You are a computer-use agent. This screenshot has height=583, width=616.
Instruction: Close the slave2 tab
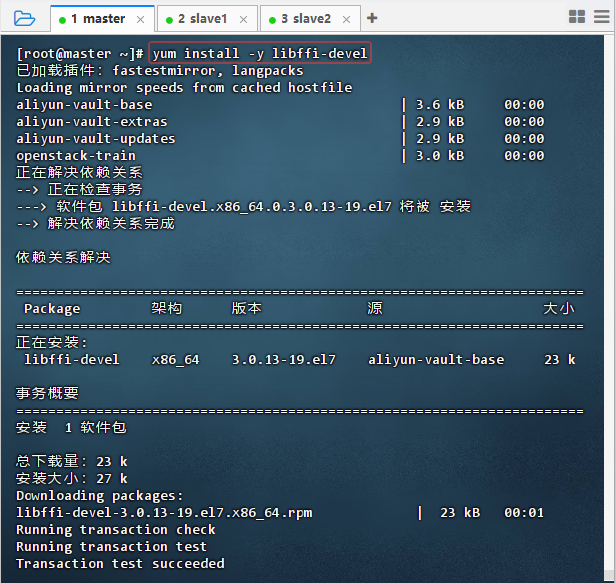point(346,19)
